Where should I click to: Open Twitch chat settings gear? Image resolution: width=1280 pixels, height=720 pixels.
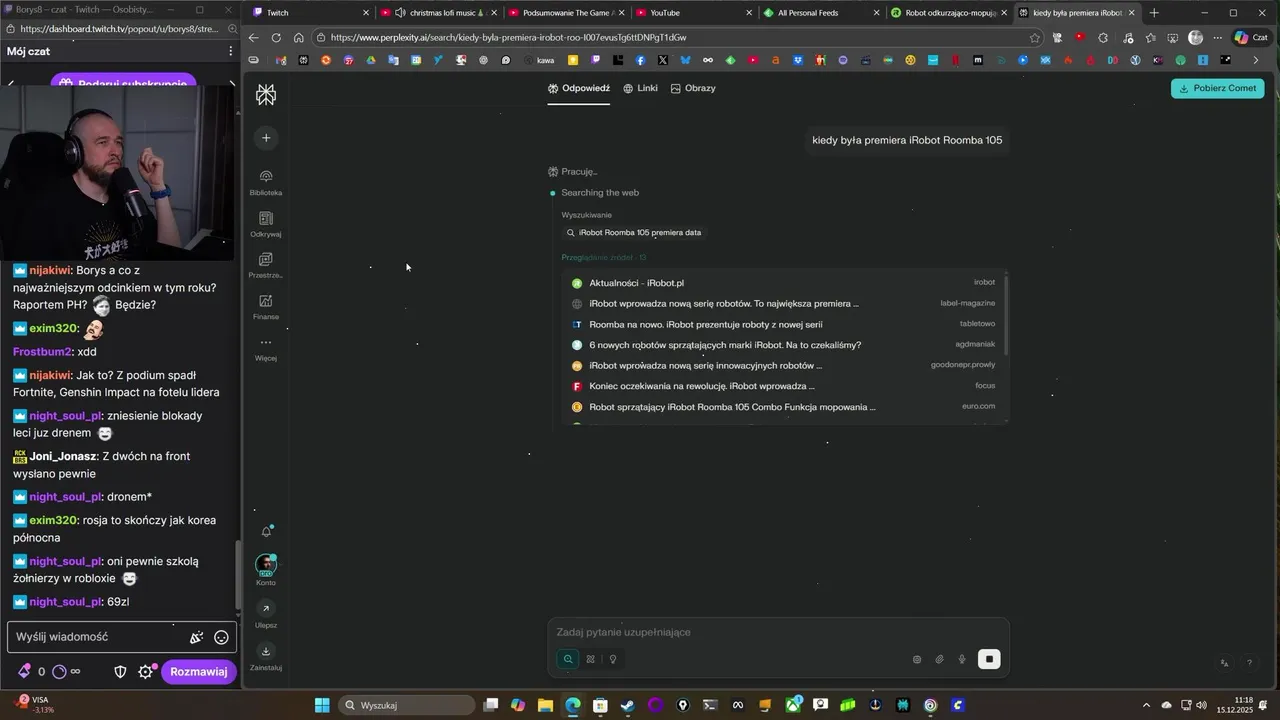(145, 672)
